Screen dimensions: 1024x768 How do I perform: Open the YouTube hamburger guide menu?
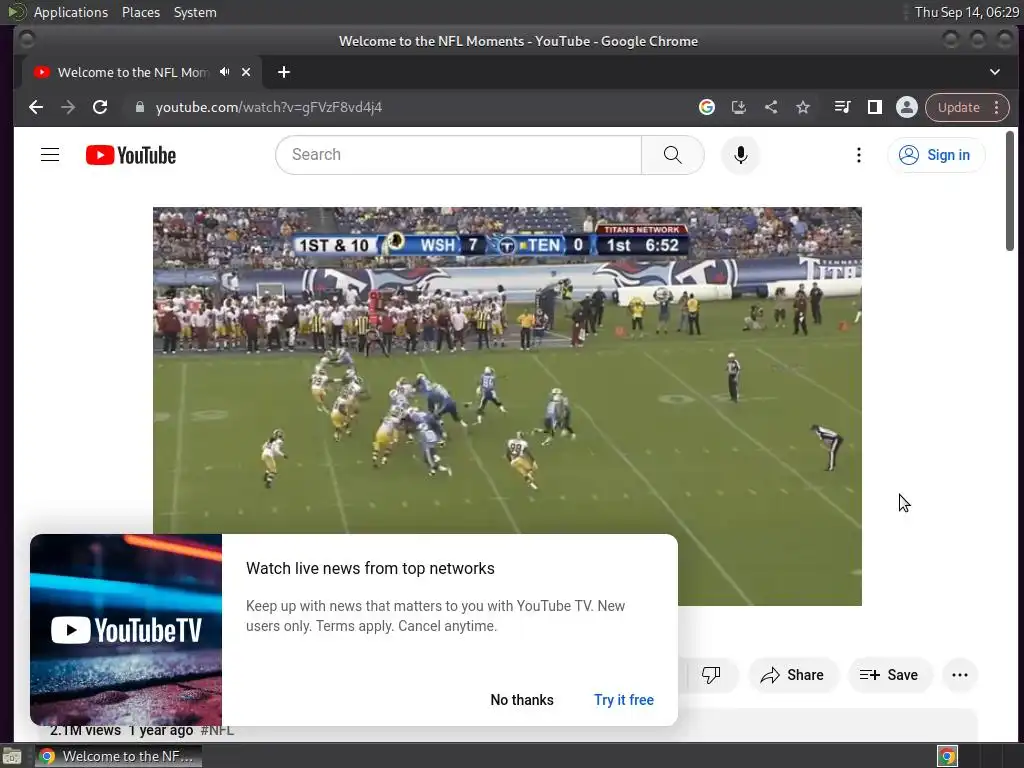coord(50,155)
